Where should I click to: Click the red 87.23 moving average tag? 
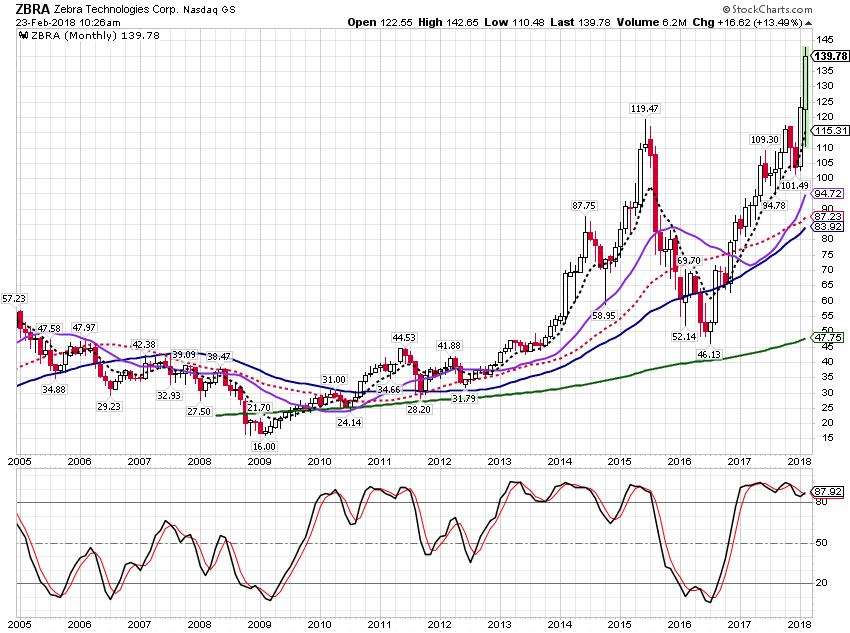pos(828,217)
